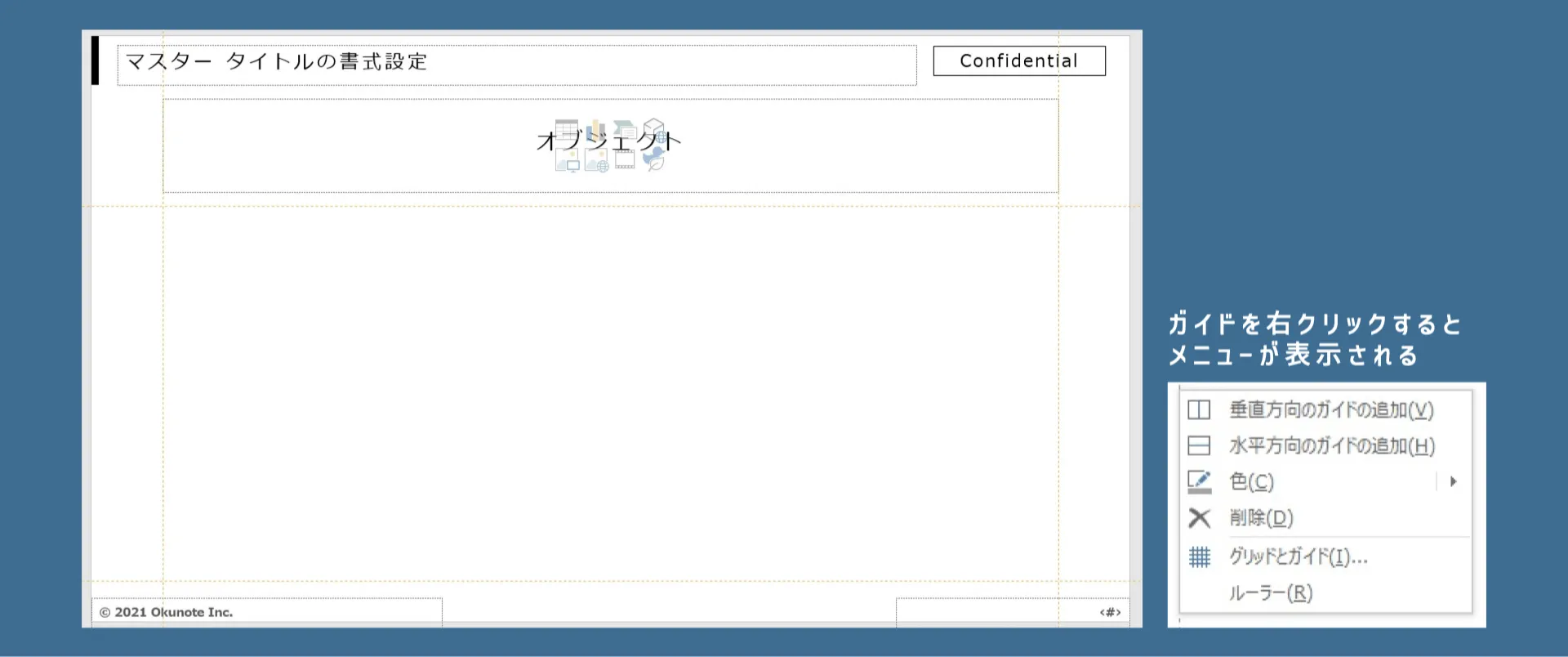Select 削除(D) to delete the guide

pyautogui.click(x=1261, y=517)
